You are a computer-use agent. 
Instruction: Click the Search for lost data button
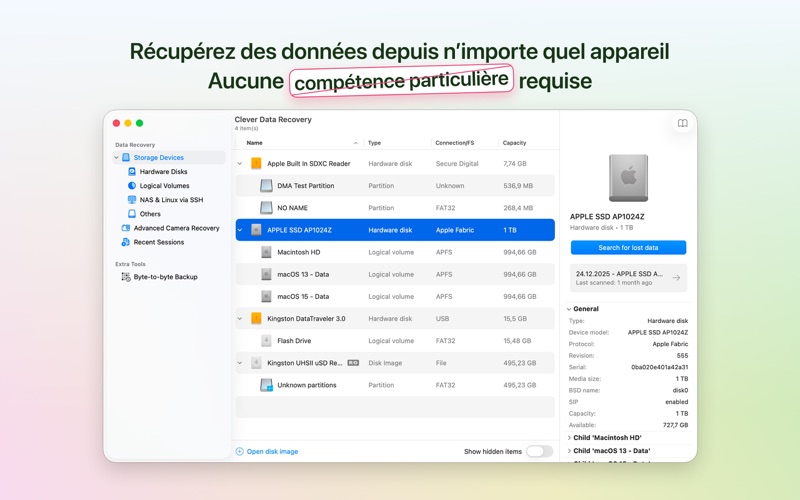tap(628, 247)
